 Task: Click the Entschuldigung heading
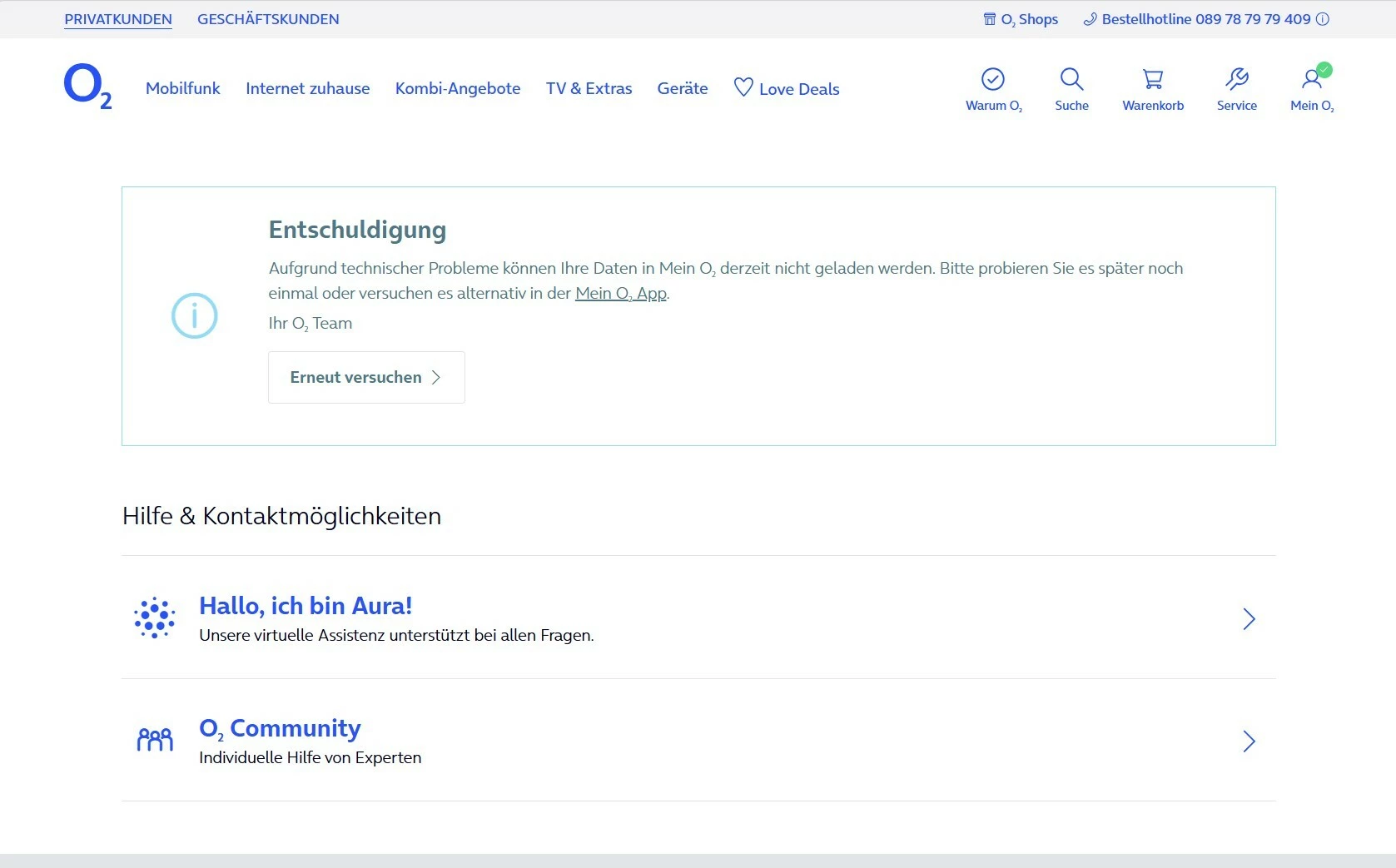357,230
